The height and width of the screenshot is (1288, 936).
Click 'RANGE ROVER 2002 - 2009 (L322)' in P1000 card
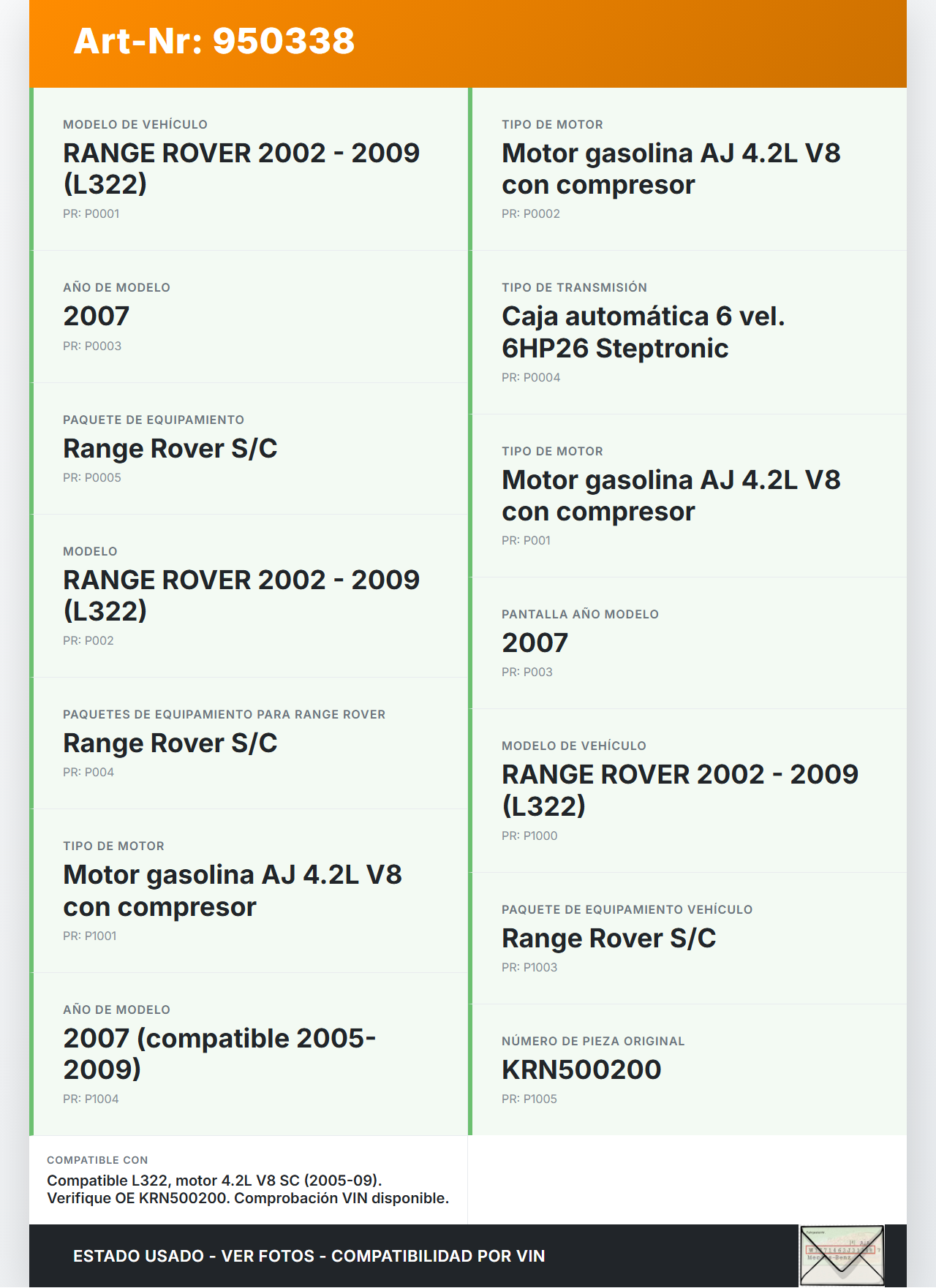click(x=680, y=789)
